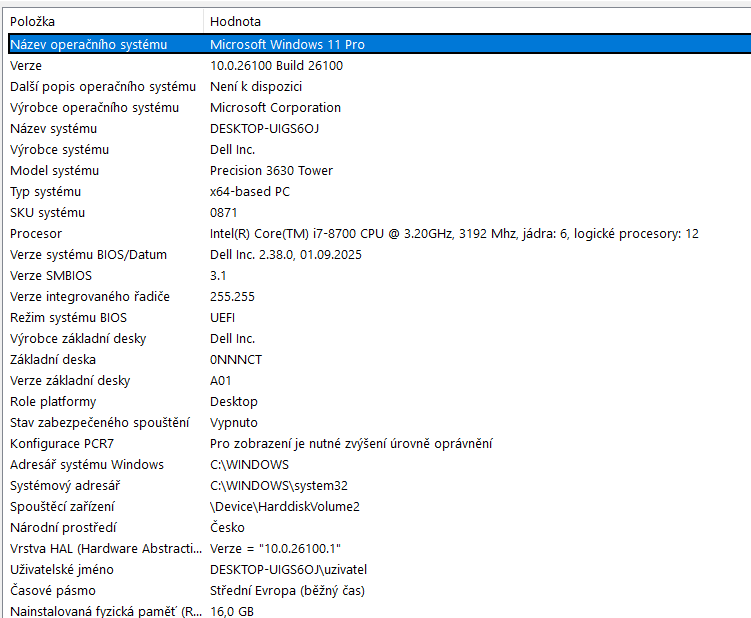Select the Verze row
This screenshot has height=618, width=751.
pyautogui.click(x=379, y=66)
